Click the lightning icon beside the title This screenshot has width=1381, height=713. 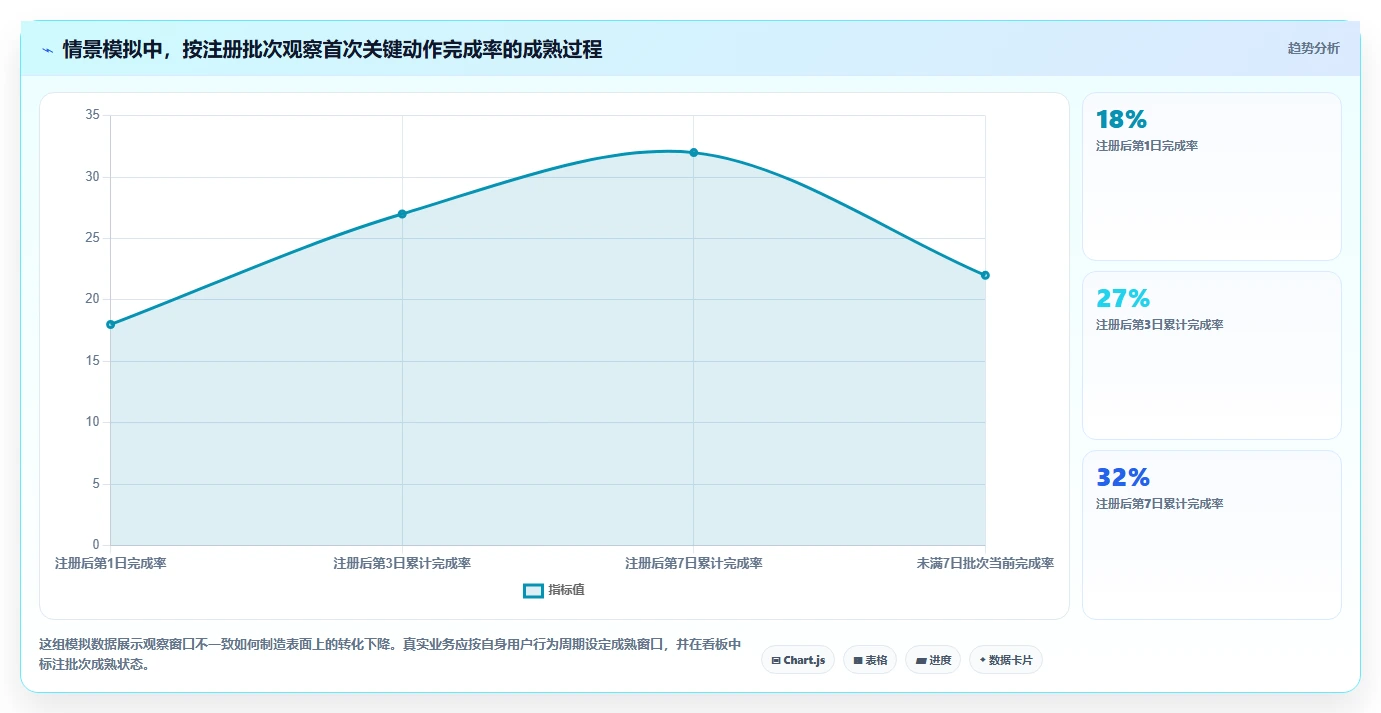pyautogui.click(x=47, y=50)
